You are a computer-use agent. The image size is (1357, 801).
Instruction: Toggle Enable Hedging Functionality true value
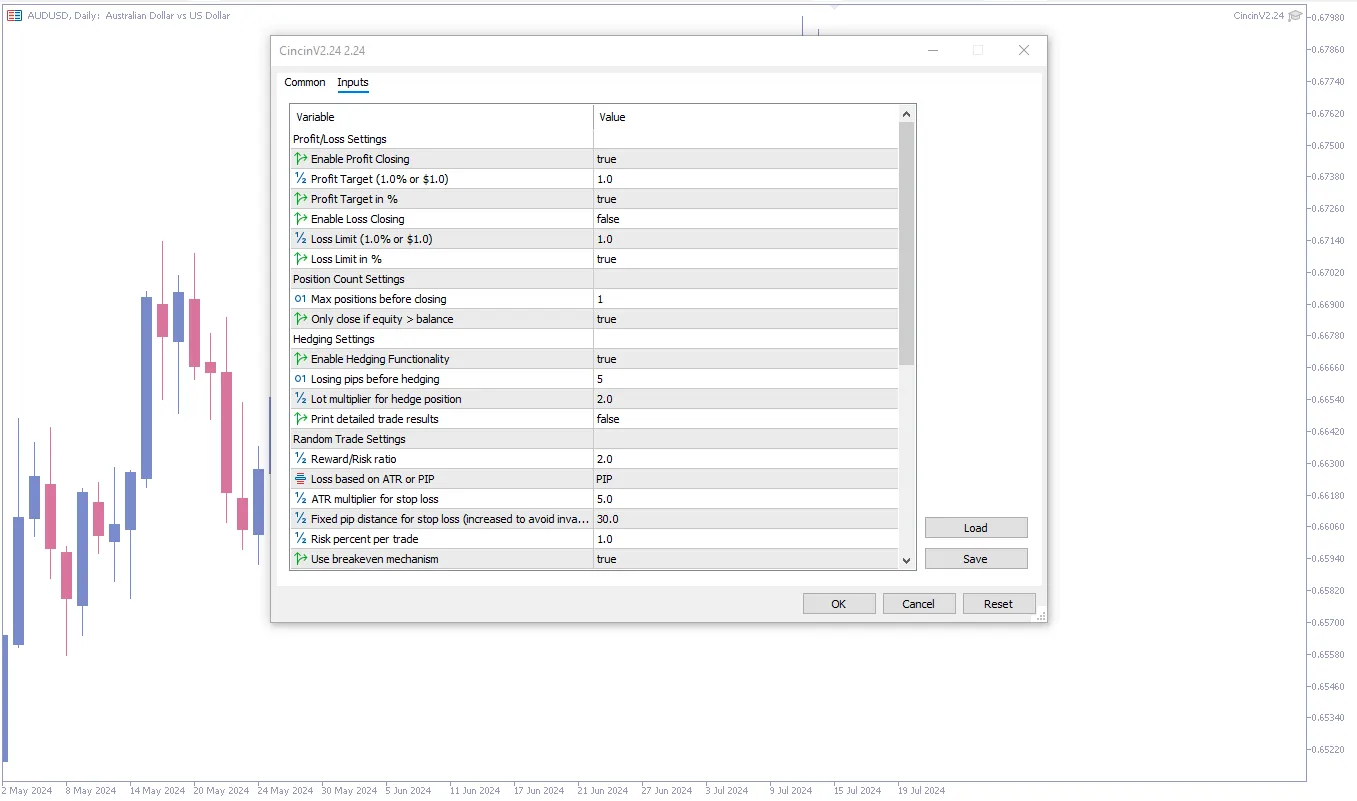click(745, 359)
